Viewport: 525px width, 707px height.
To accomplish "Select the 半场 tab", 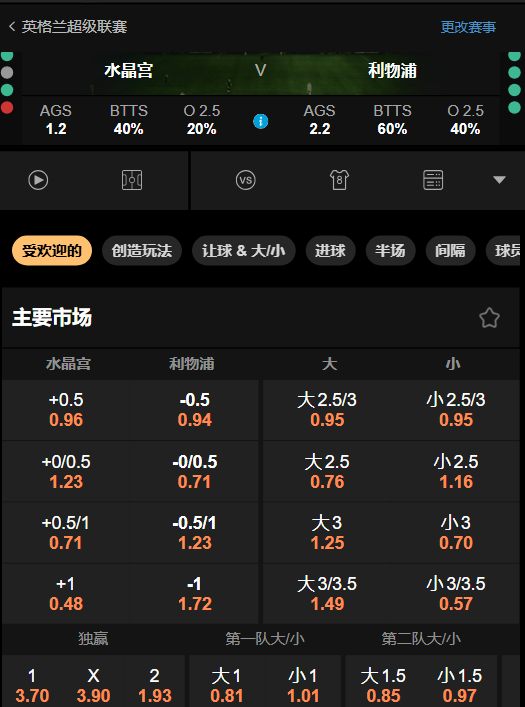I will pos(391,250).
